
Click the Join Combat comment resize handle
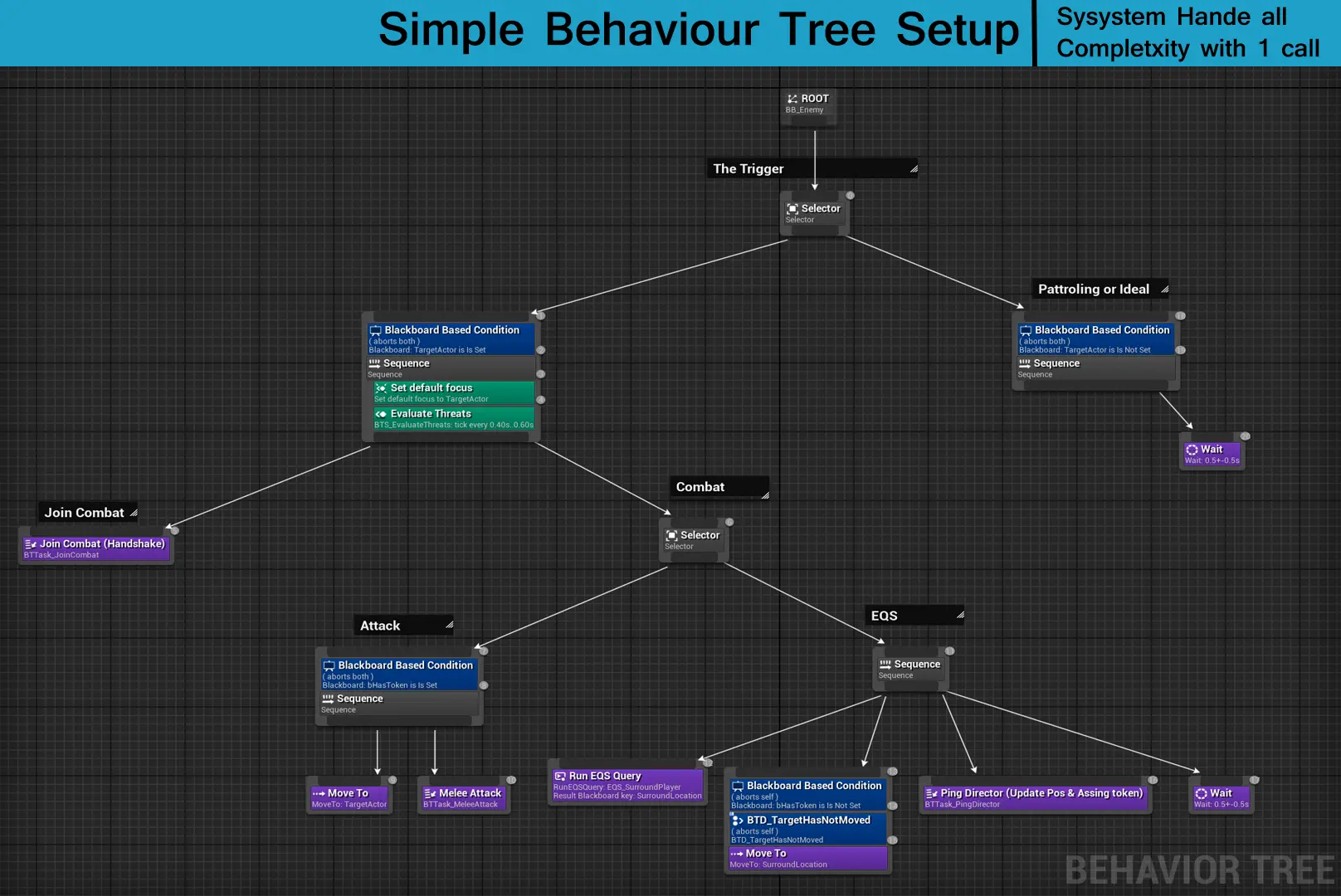134,513
